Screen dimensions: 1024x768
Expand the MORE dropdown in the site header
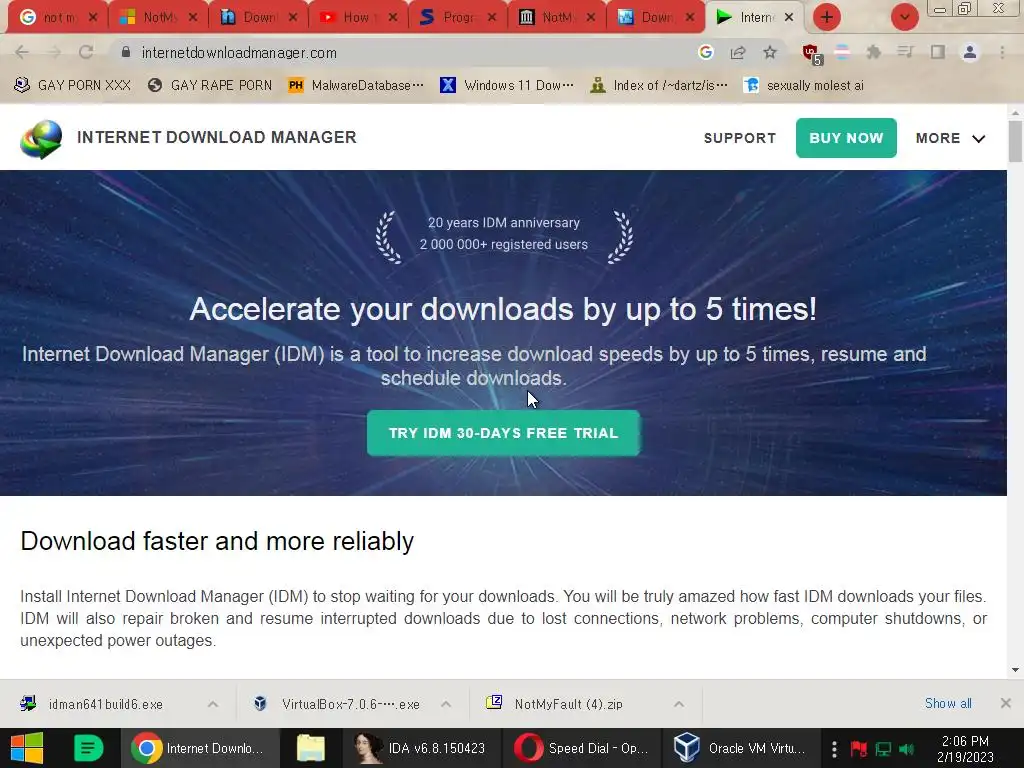click(x=950, y=138)
